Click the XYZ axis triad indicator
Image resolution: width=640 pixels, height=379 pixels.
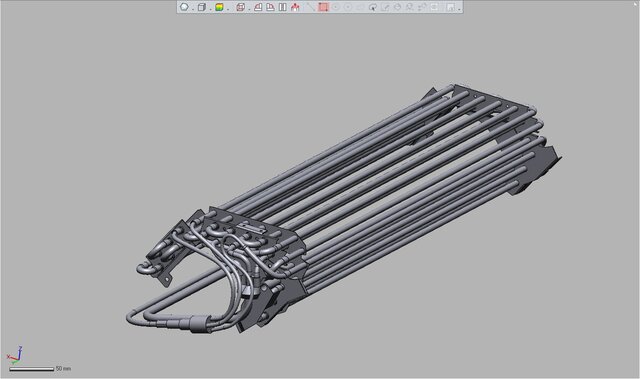tap(15, 355)
